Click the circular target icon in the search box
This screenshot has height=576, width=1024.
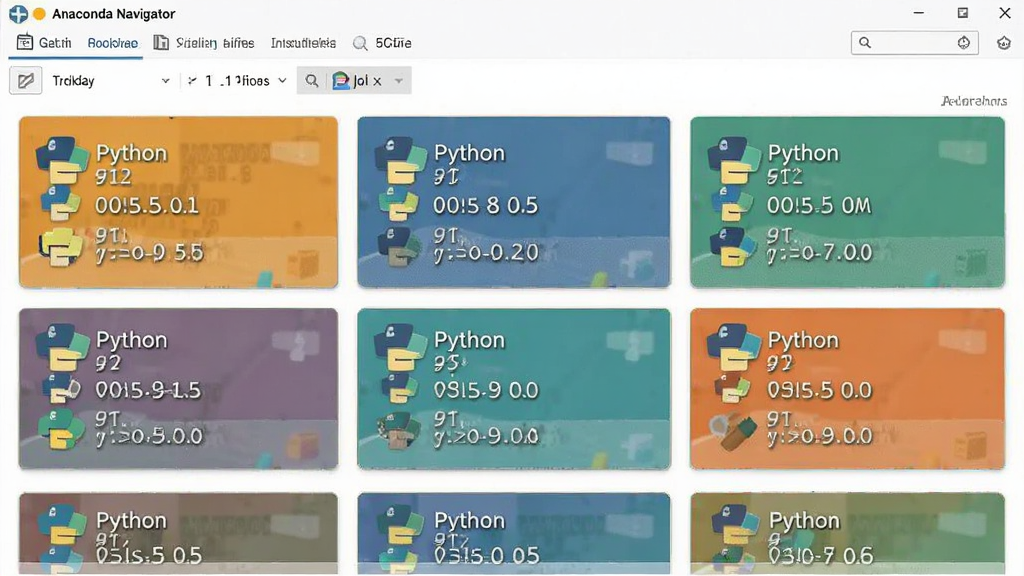(963, 43)
